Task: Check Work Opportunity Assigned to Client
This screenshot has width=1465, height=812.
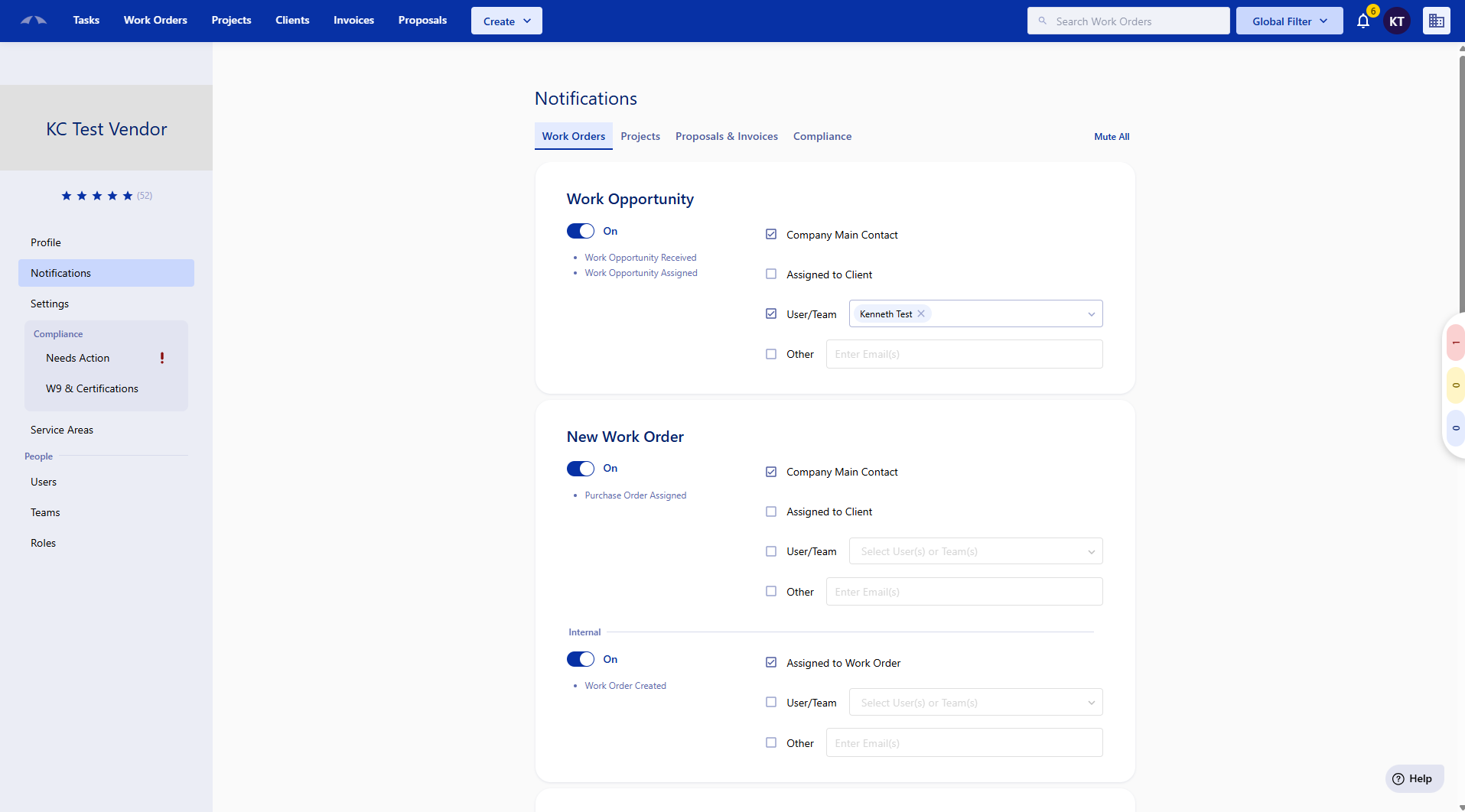Action: (x=771, y=274)
